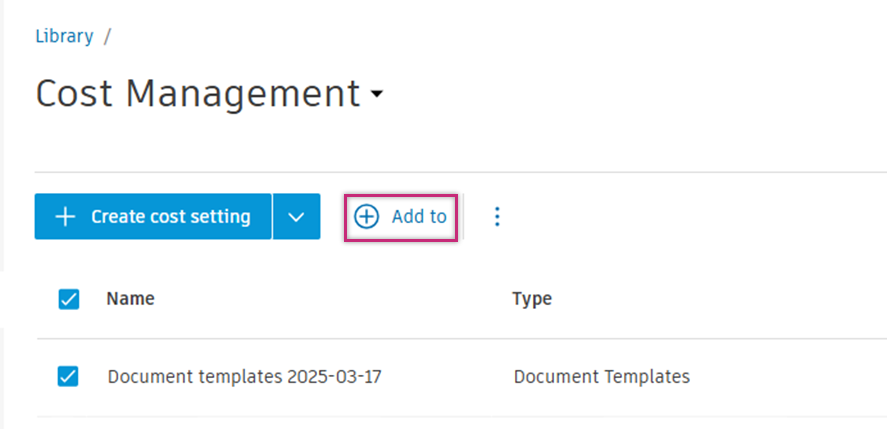
Task: Click the slash separator after Library breadcrumb
Action: (107, 36)
